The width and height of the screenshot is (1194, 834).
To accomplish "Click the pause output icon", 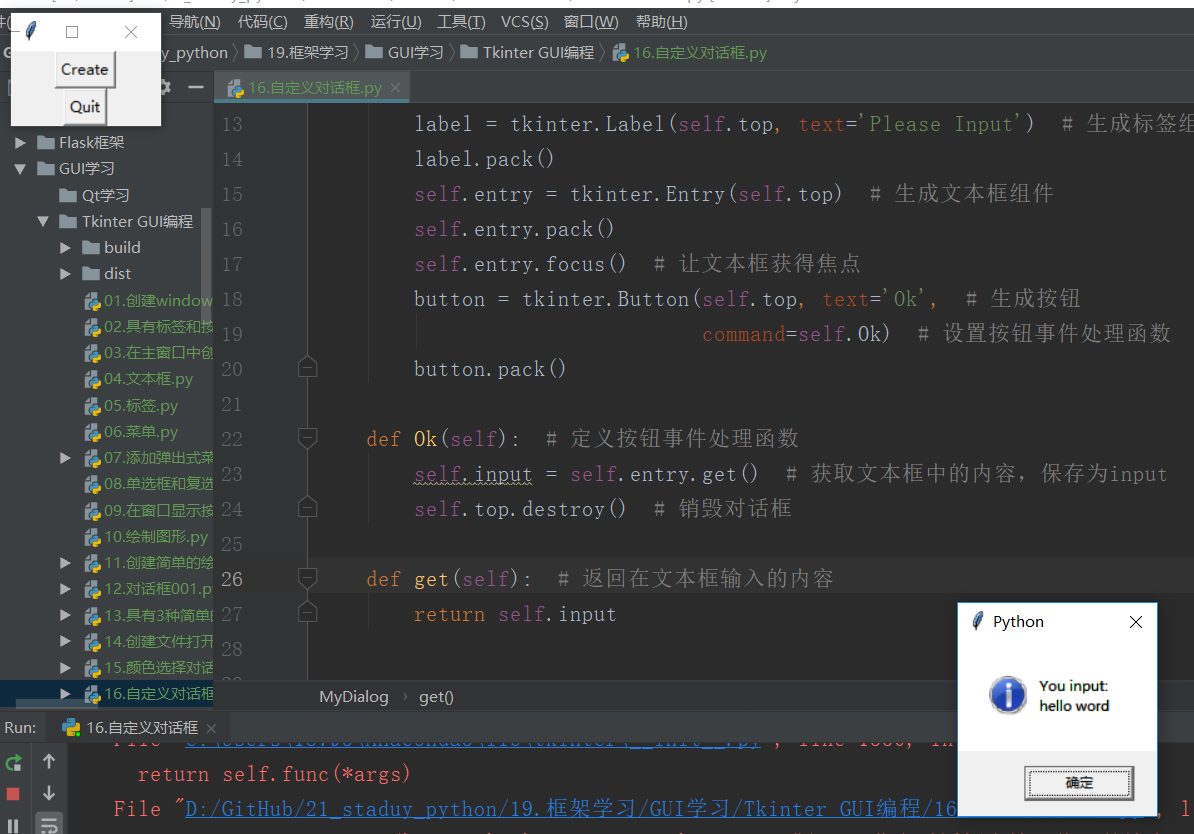I will [x=13, y=826].
